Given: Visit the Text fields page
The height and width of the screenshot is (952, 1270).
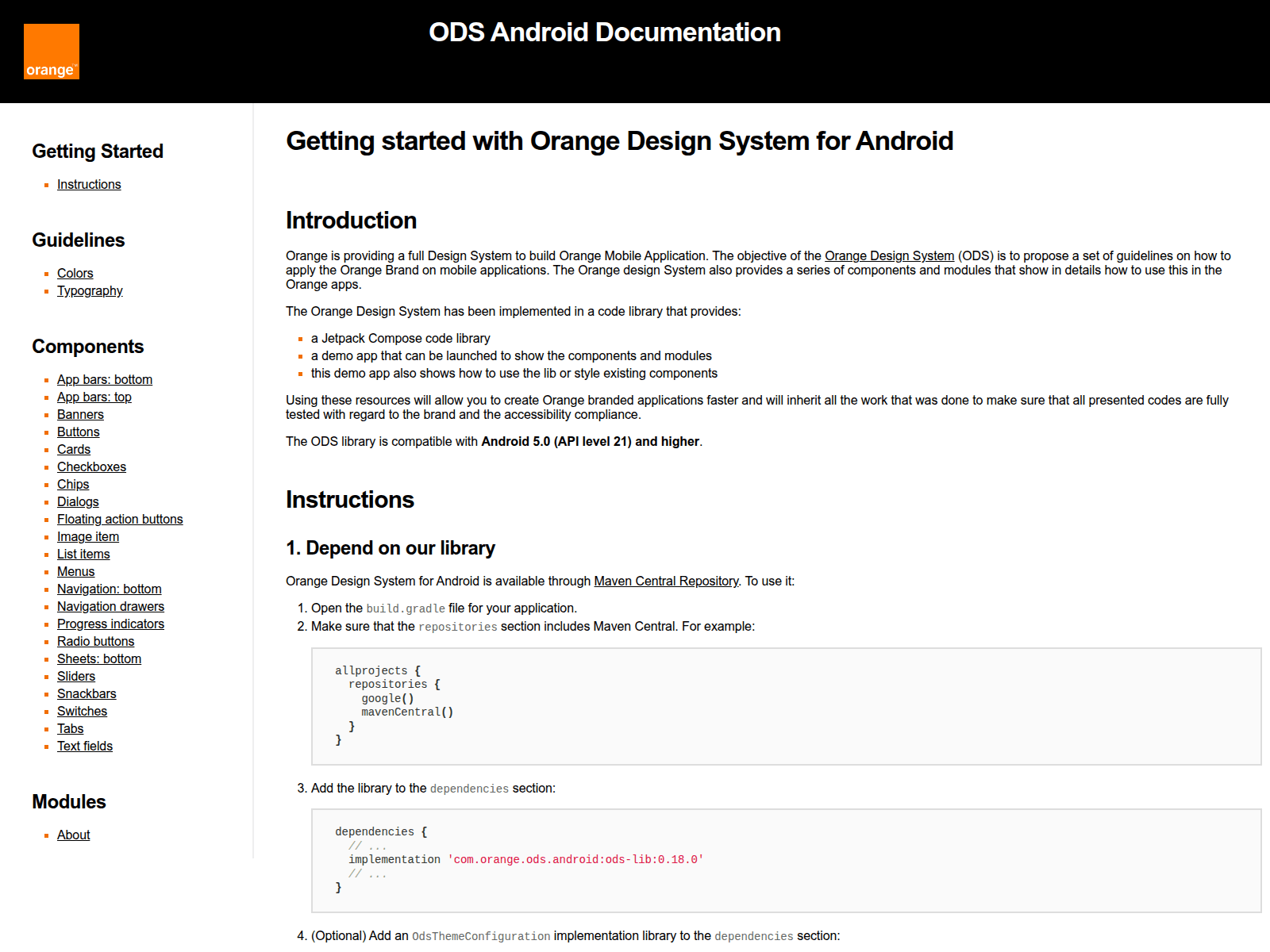Looking at the screenshot, I should [x=85, y=746].
